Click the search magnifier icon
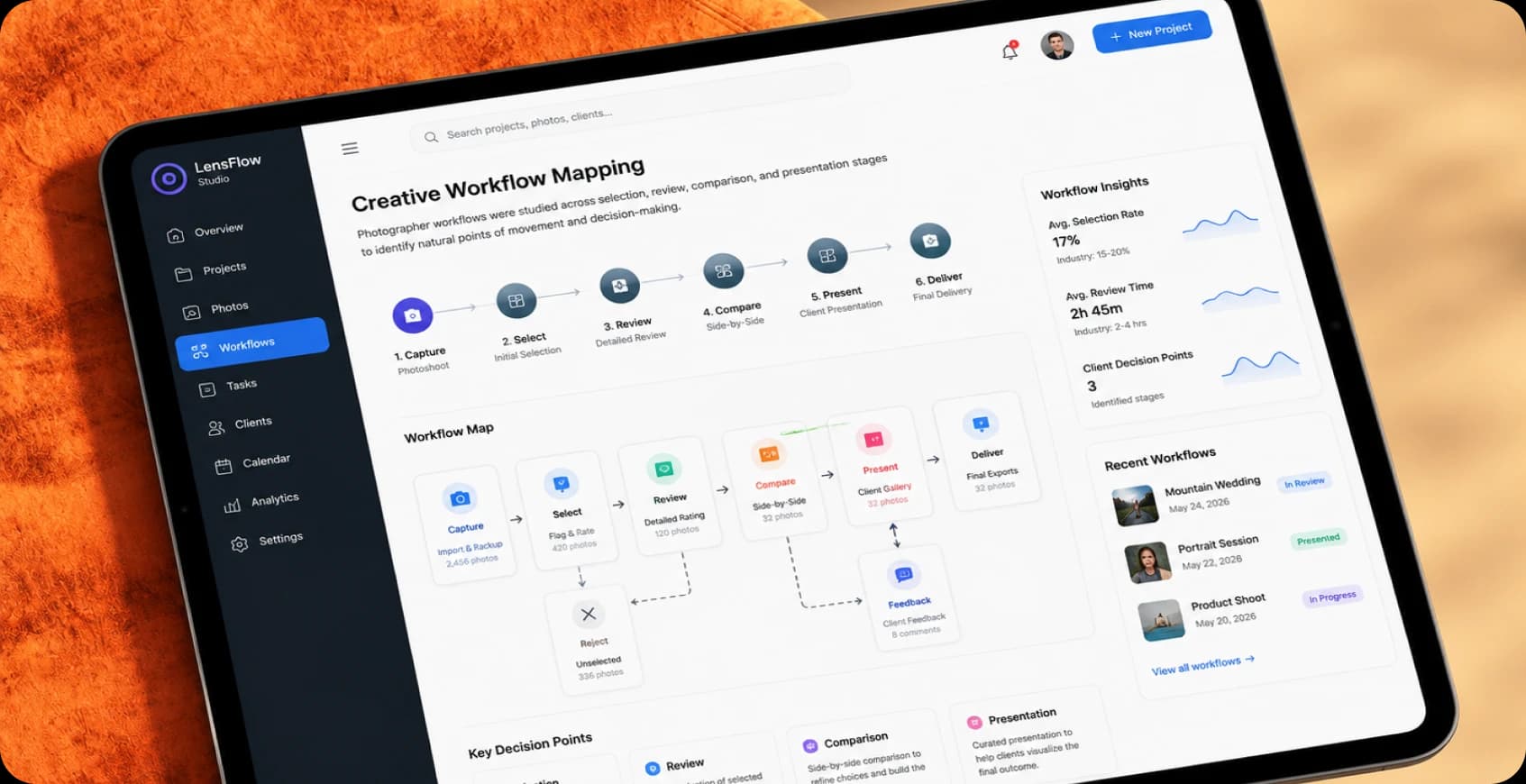Screen dimensions: 1526x784 pyautogui.click(x=431, y=137)
